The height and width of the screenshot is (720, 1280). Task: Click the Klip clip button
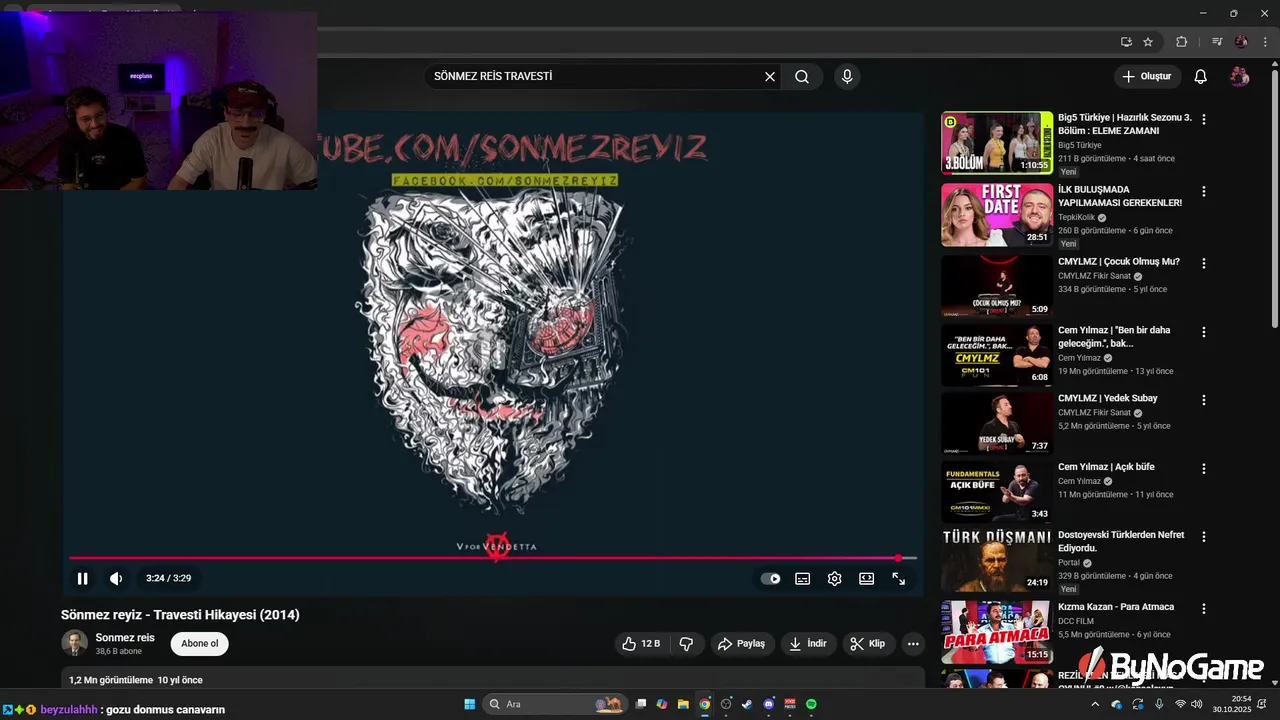tap(868, 644)
